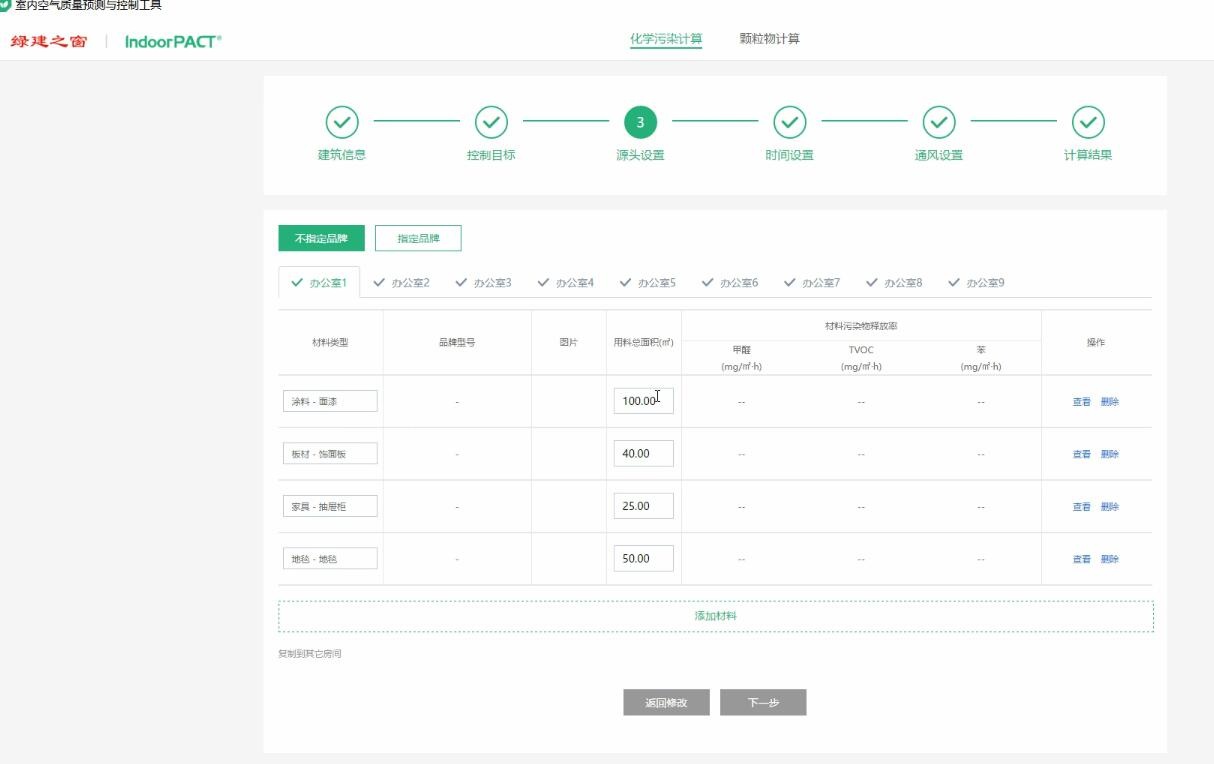1214x764 pixels.
Task: Click the 建筑信息 step checkmark icon
Action: tap(342, 123)
